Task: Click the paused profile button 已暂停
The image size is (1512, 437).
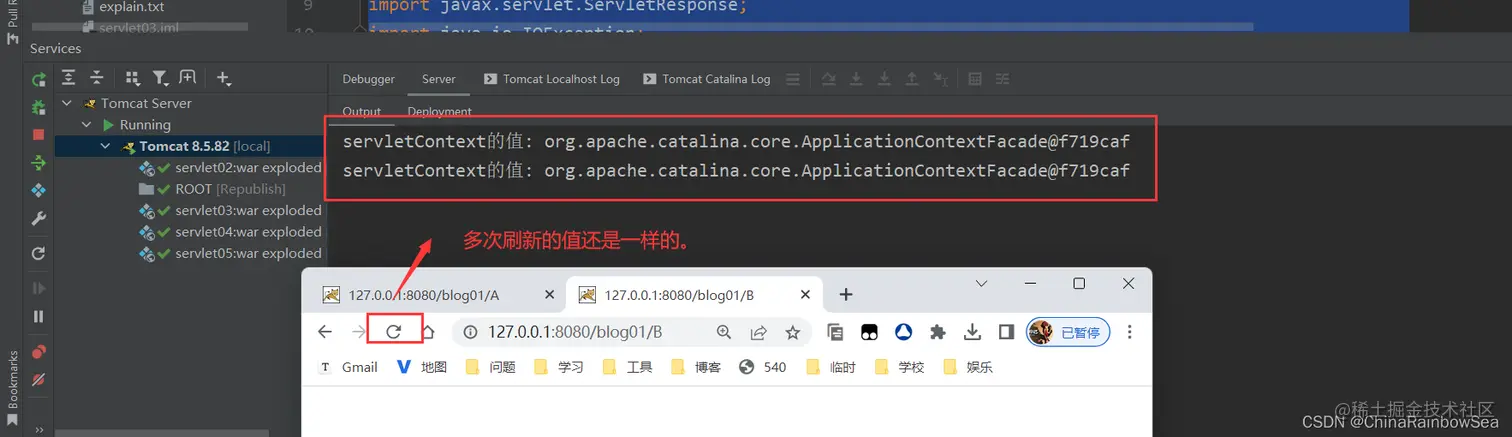Action: pos(1068,332)
